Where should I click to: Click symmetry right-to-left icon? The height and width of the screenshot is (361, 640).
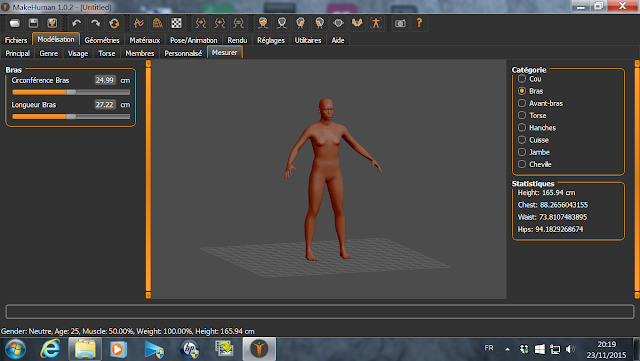201,23
